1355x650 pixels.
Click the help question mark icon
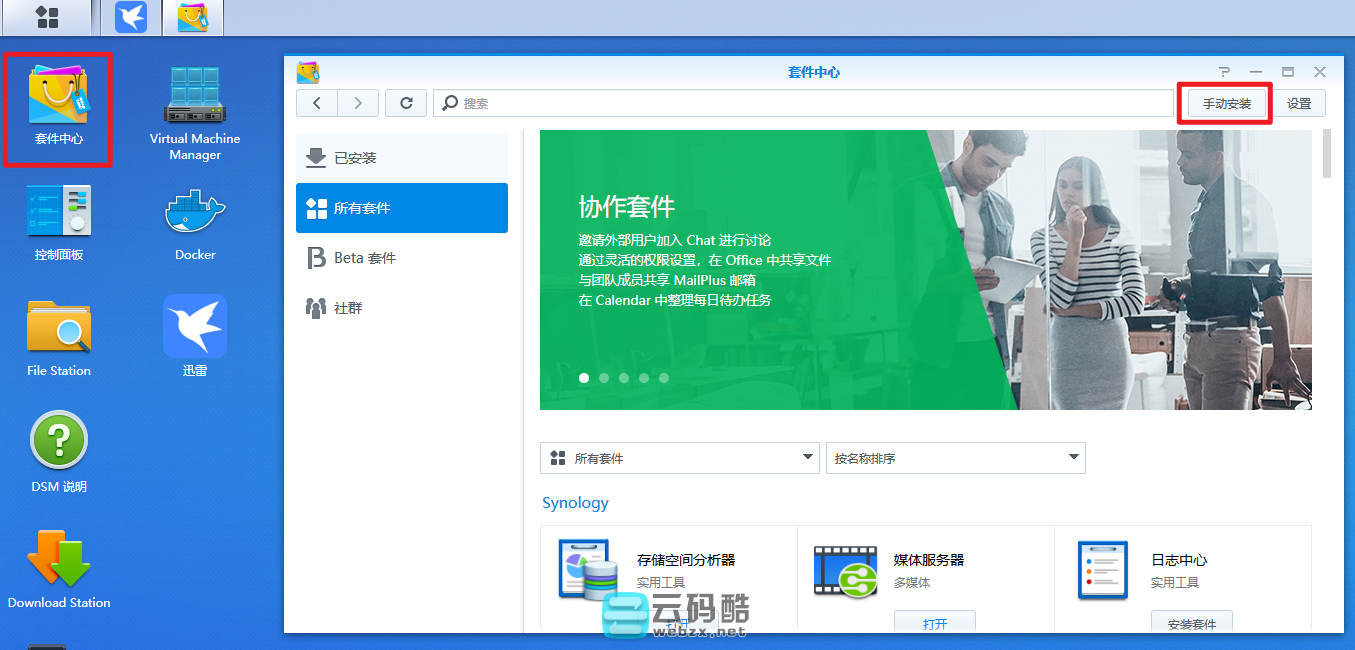(1224, 71)
